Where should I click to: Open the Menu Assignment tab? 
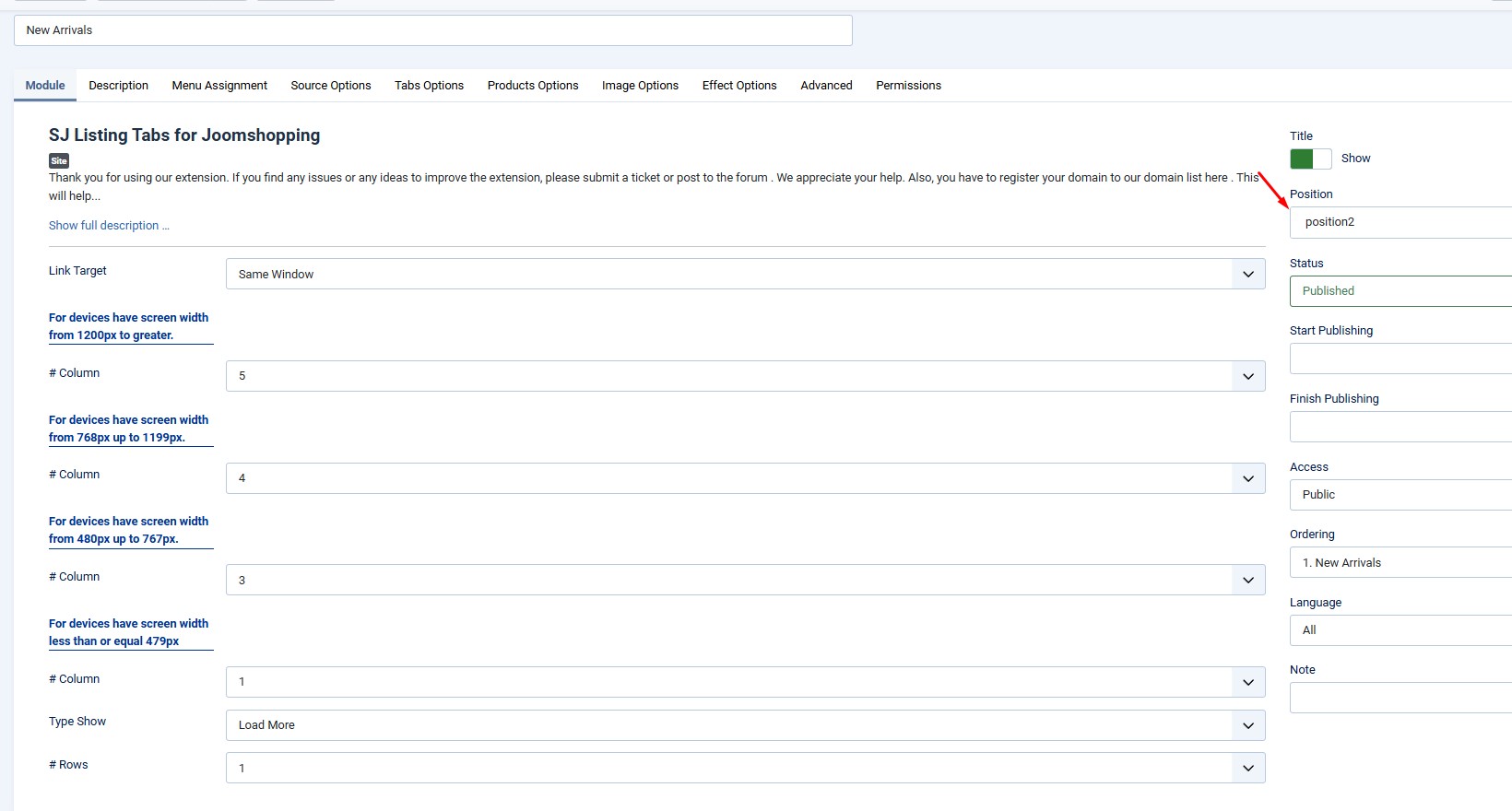219,86
